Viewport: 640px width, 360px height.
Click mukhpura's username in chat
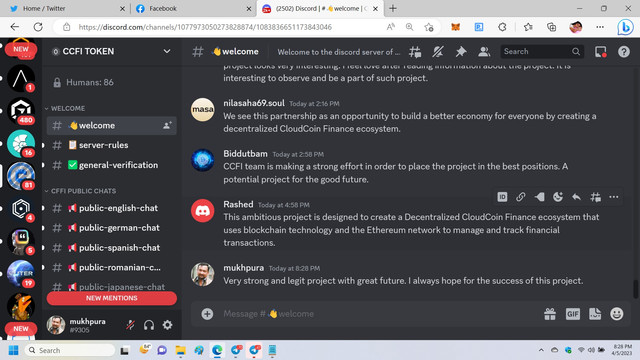pyautogui.click(x=244, y=268)
